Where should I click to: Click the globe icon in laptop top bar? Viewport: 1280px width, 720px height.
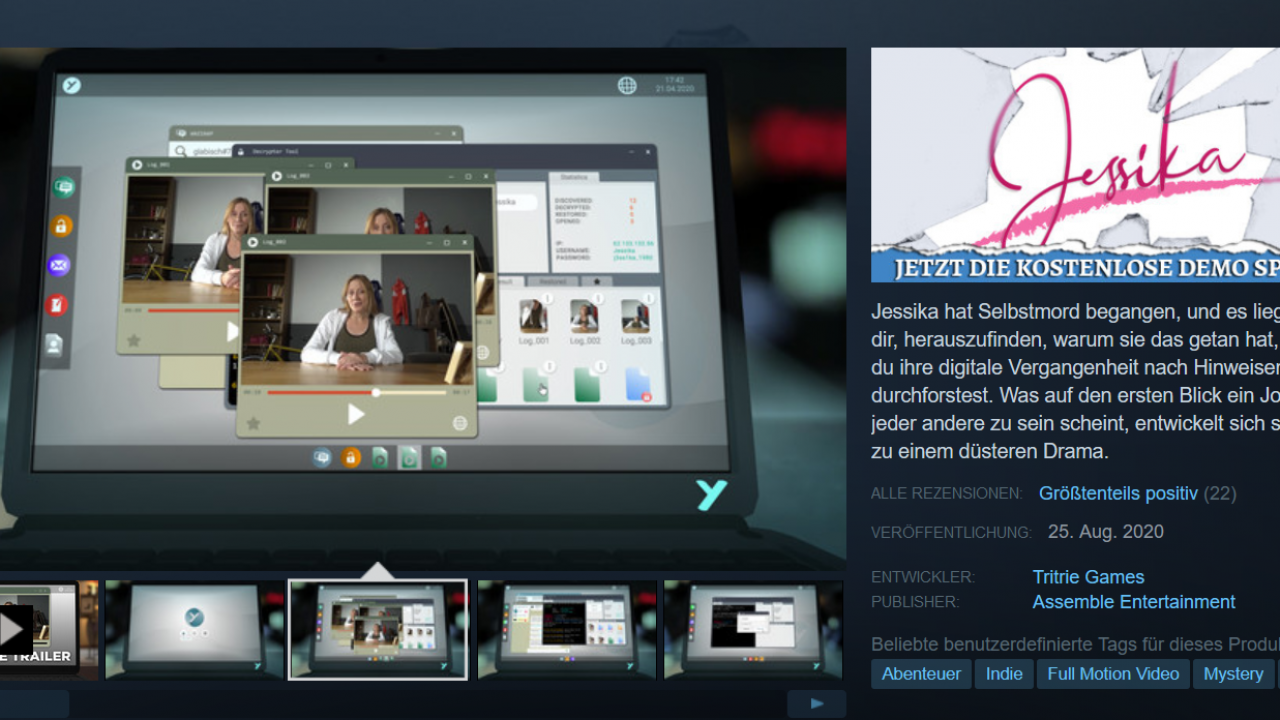coord(627,85)
